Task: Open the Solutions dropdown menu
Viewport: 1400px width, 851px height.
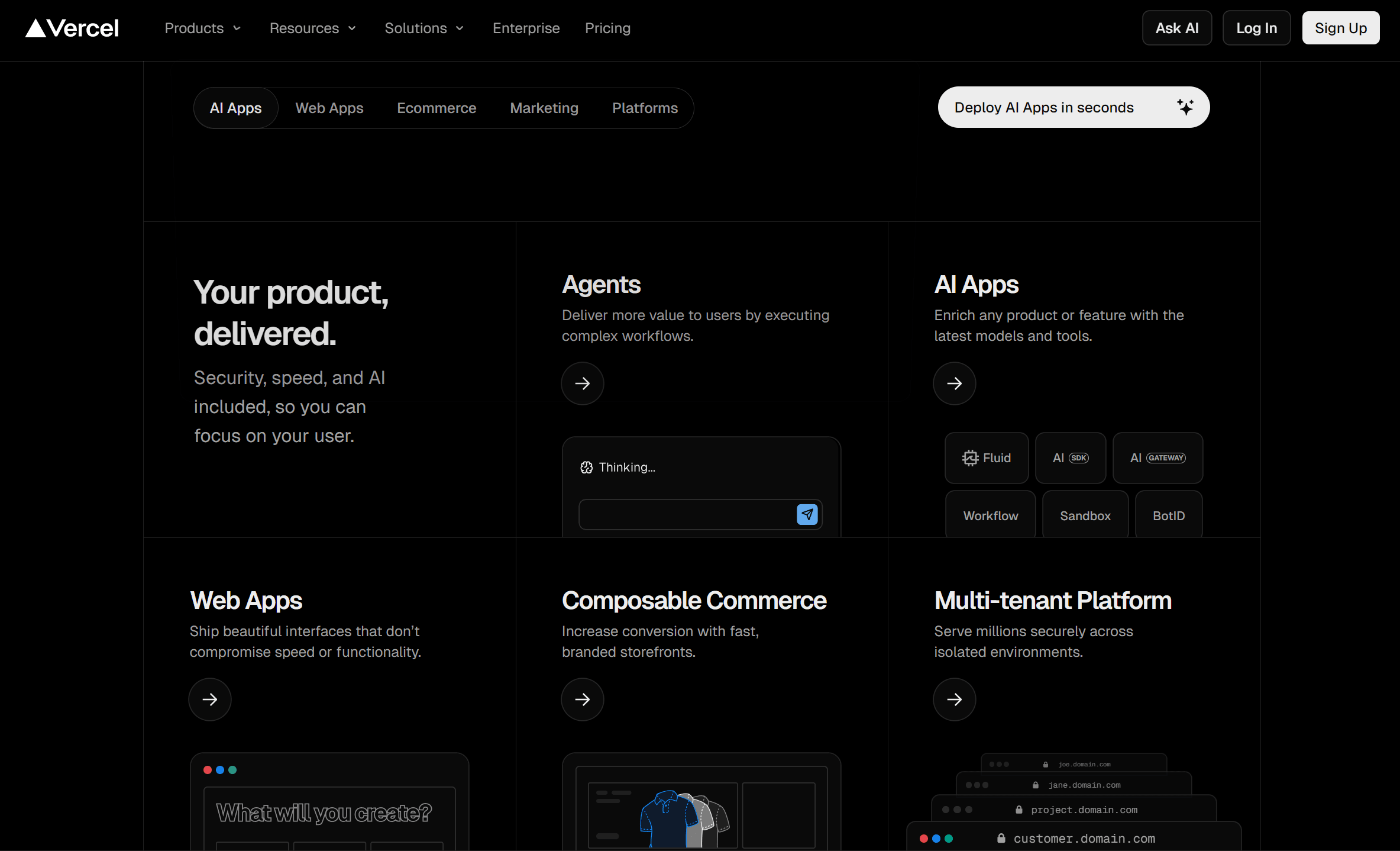Action: click(423, 28)
